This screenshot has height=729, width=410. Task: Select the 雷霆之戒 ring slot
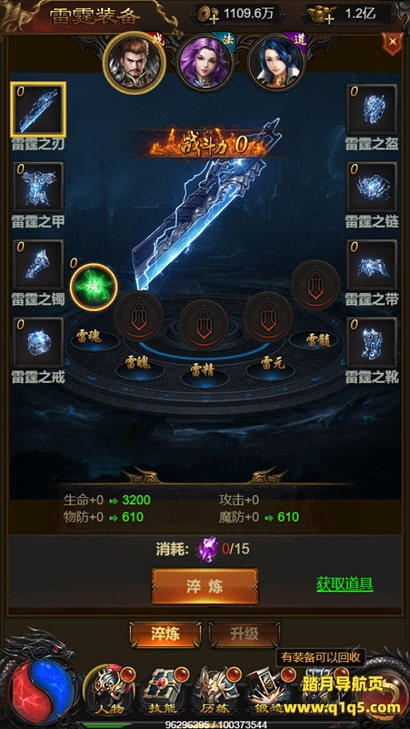38,343
